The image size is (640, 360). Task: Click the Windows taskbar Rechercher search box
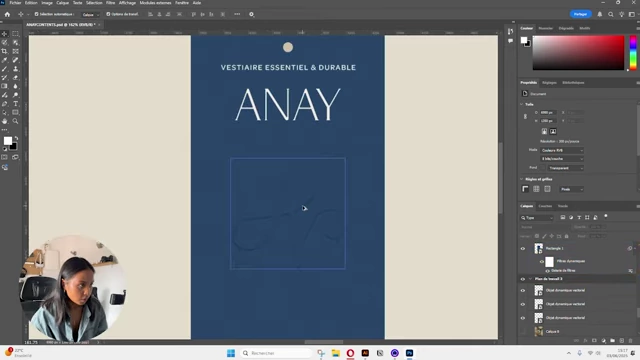click(276, 353)
